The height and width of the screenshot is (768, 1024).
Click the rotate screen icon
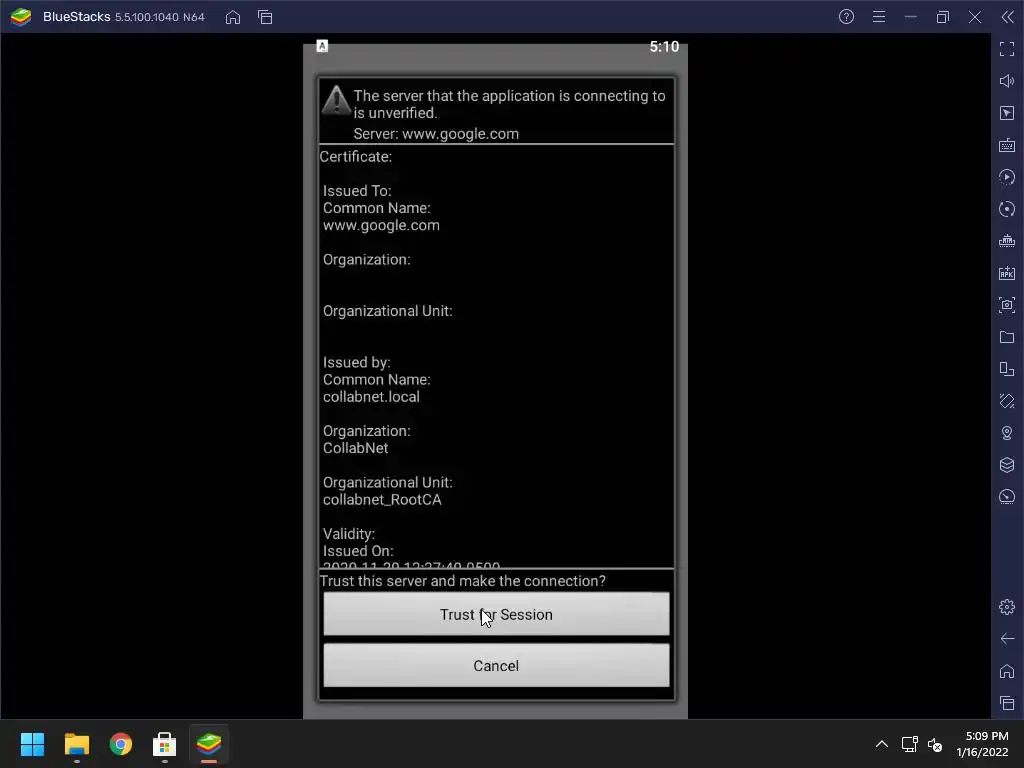(x=1007, y=401)
